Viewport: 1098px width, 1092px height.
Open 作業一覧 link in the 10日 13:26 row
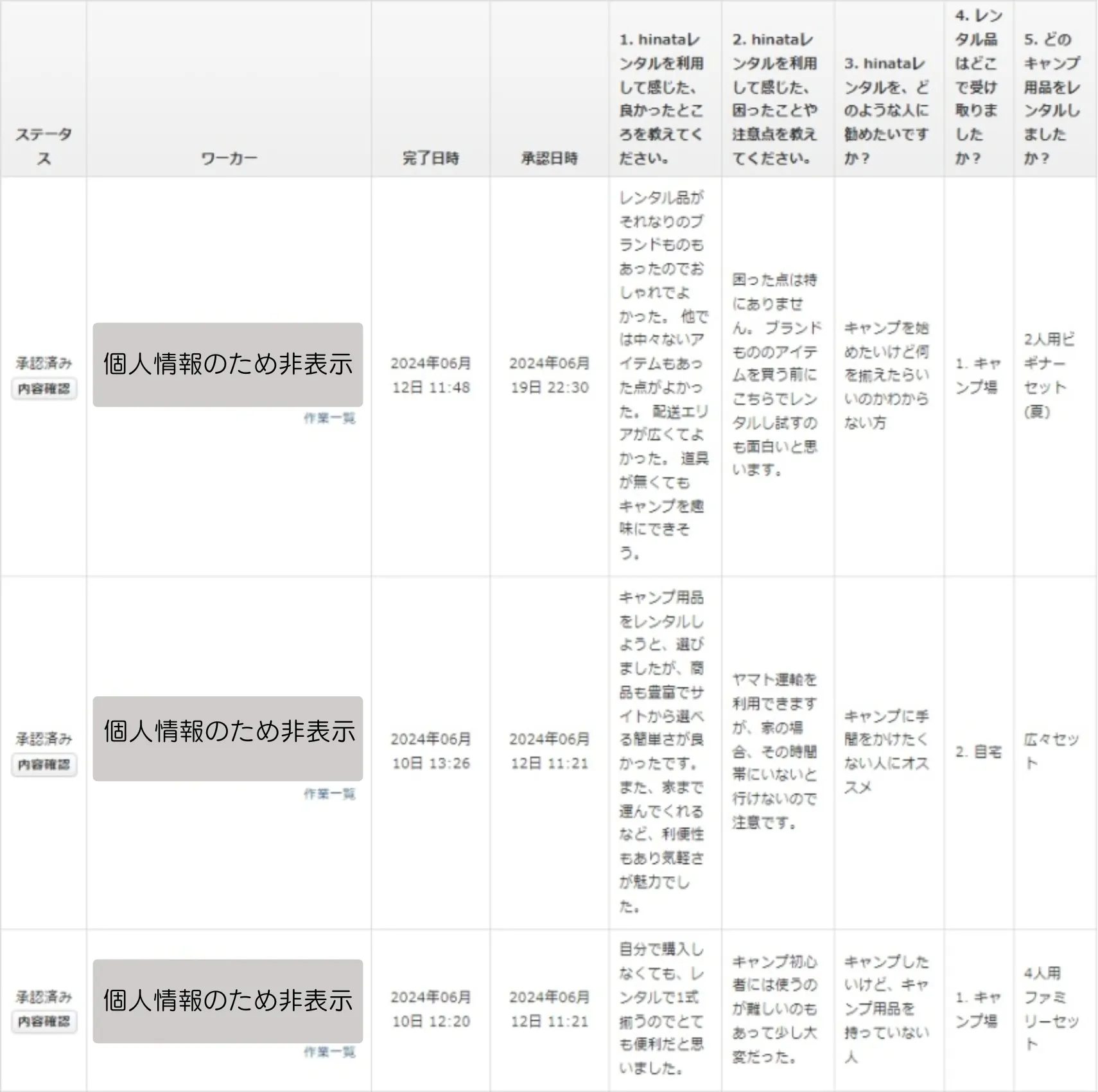point(329,794)
